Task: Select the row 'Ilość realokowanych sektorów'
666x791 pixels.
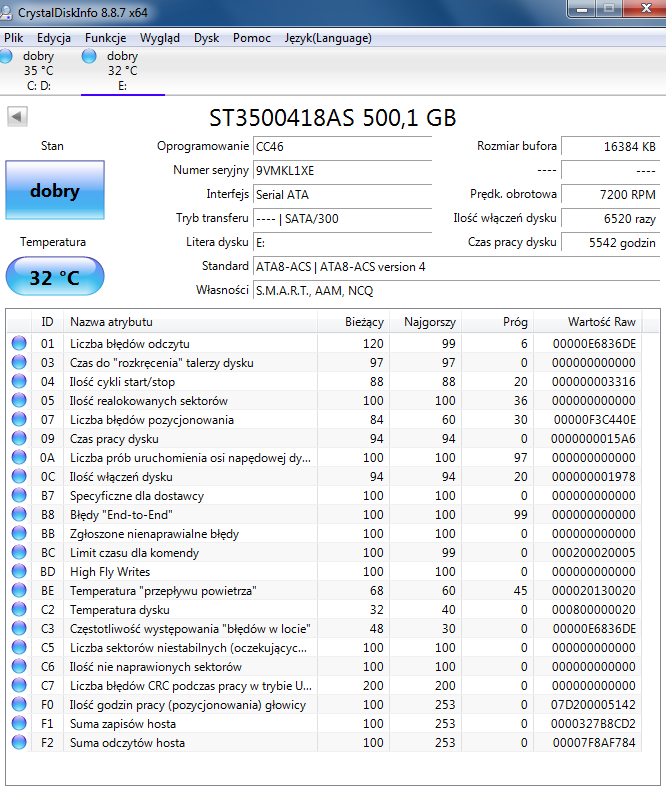Action: click(x=324, y=401)
